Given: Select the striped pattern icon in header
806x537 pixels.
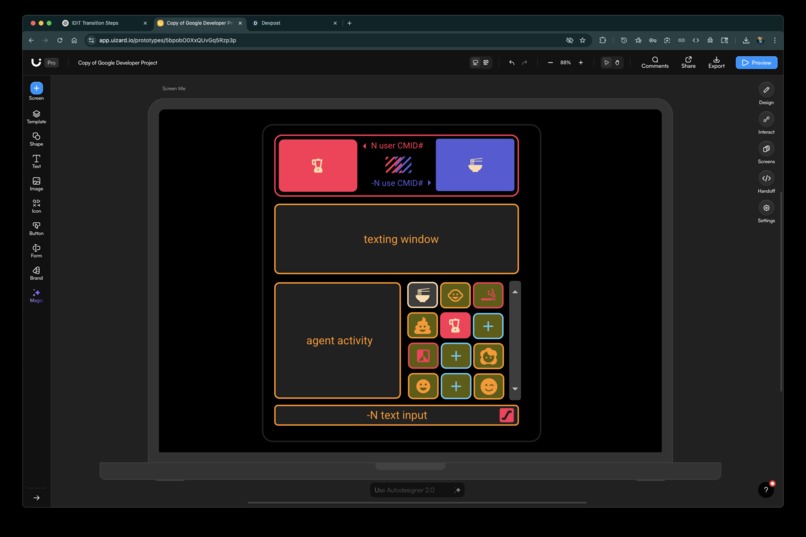Looking at the screenshot, I should (398, 164).
